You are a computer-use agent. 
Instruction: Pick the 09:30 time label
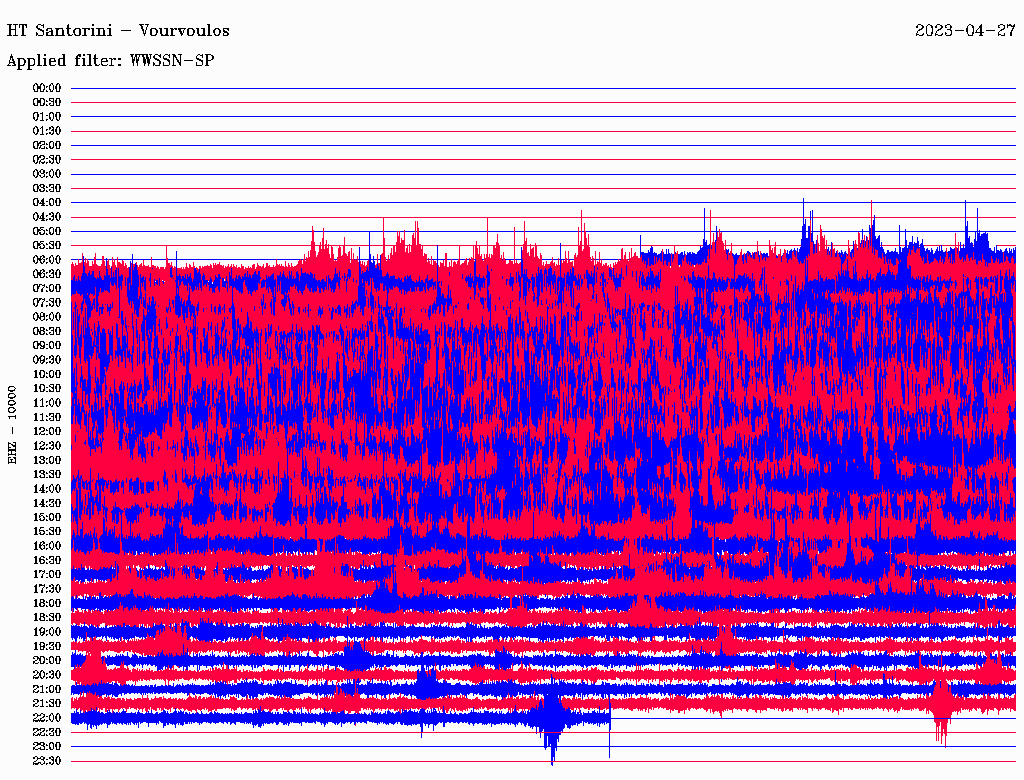click(x=47, y=360)
